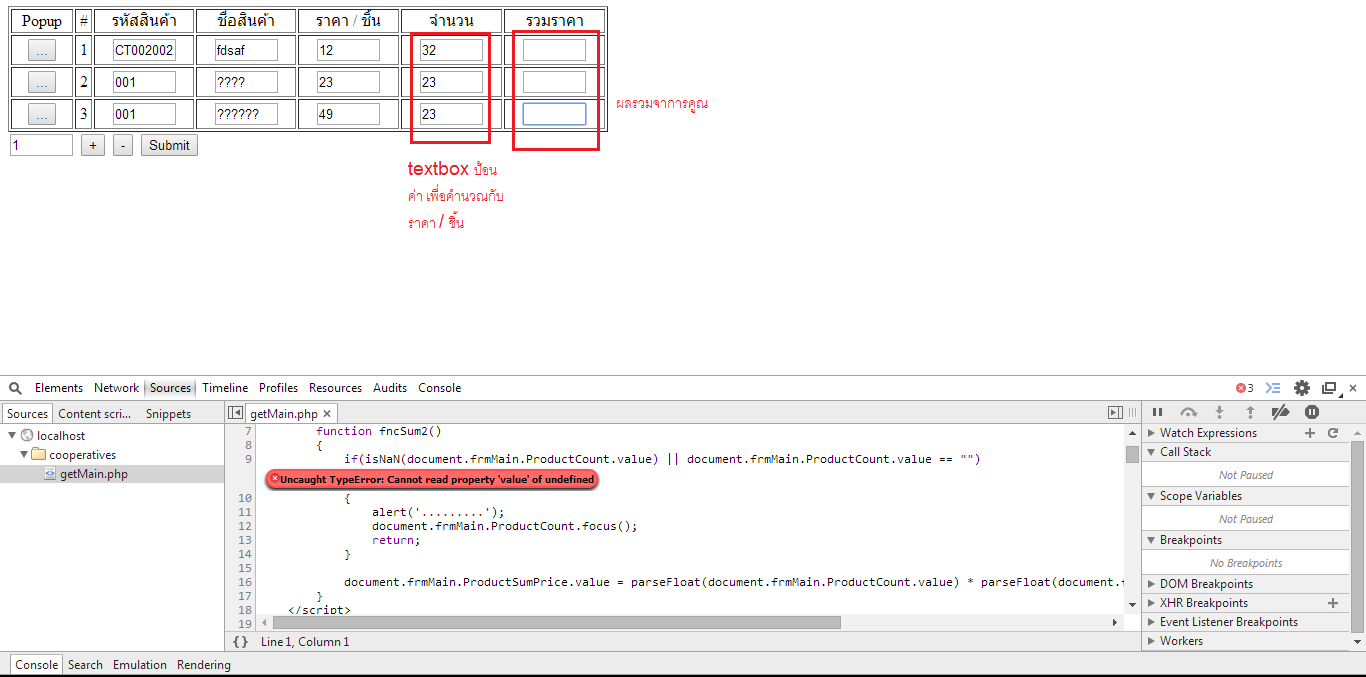Screen dimensions: 1366x677
Task: Select Snippets navigator tab
Action: tap(168, 414)
